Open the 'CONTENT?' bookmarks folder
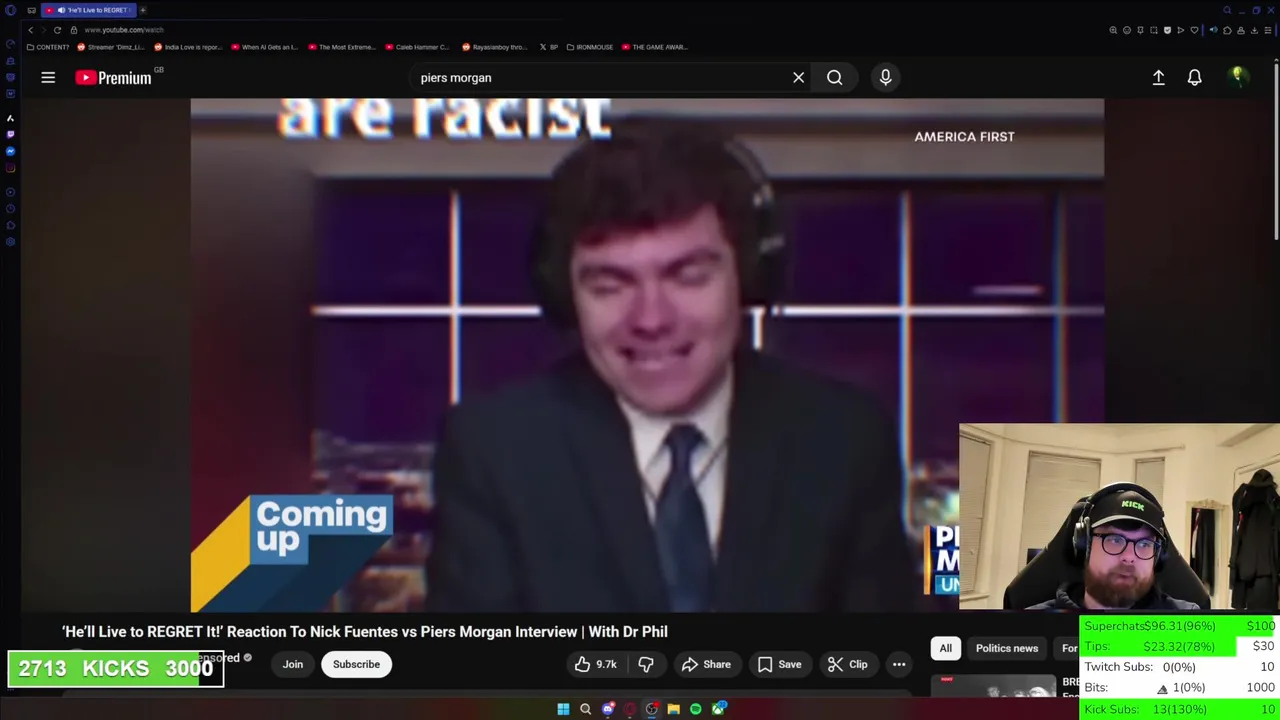Image resolution: width=1280 pixels, height=720 pixels. point(48,47)
